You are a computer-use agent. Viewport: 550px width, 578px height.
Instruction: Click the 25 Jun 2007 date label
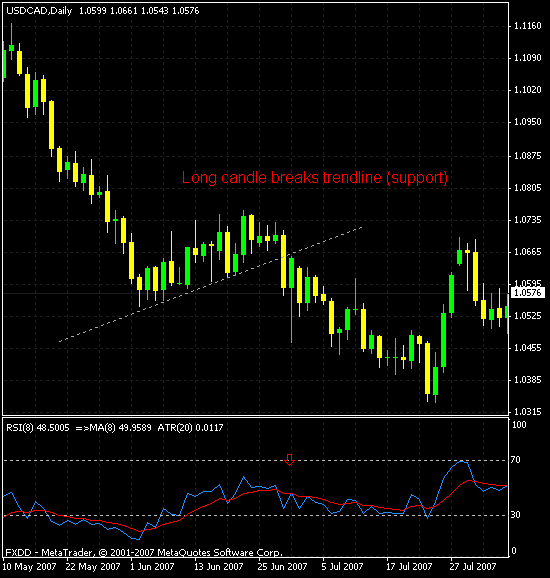point(282,566)
